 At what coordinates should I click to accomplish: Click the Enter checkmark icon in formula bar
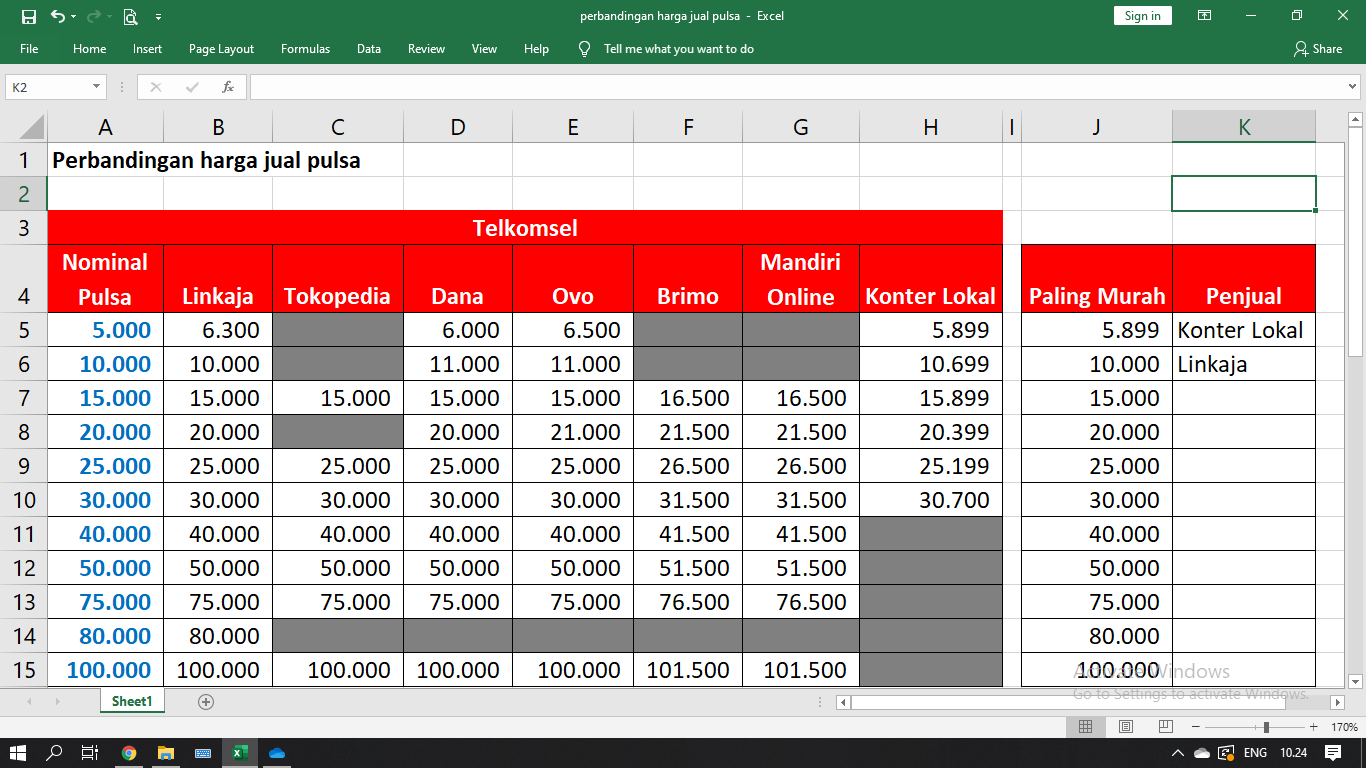click(192, 87)
